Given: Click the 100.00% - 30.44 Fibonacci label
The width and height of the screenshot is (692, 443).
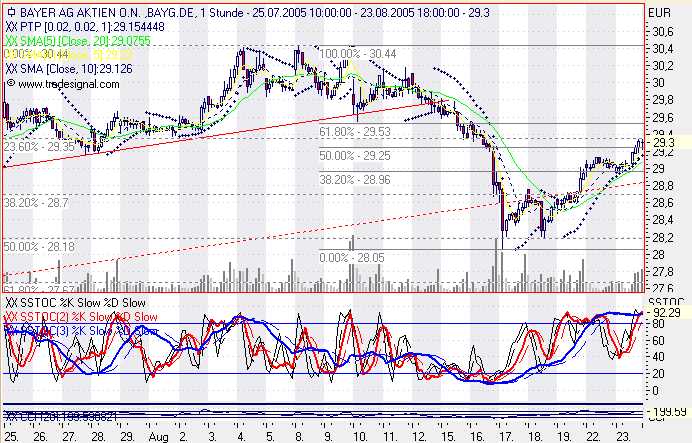Looking at the screenshot, I should coord(357,54).
